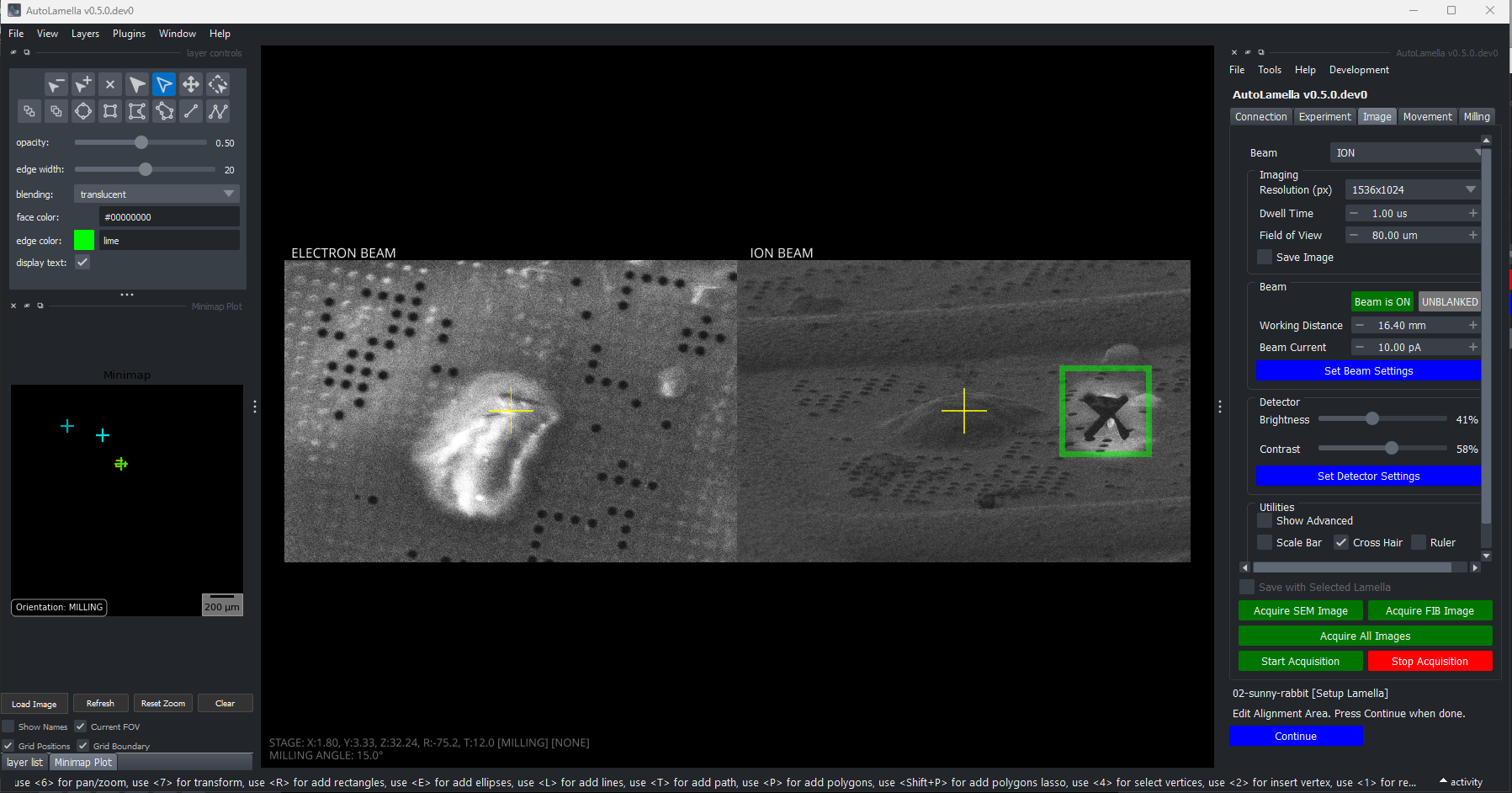The image size is (1512, 793).
Task: Activate the polygon drawing tool
Action: click(x=137, y=110)
